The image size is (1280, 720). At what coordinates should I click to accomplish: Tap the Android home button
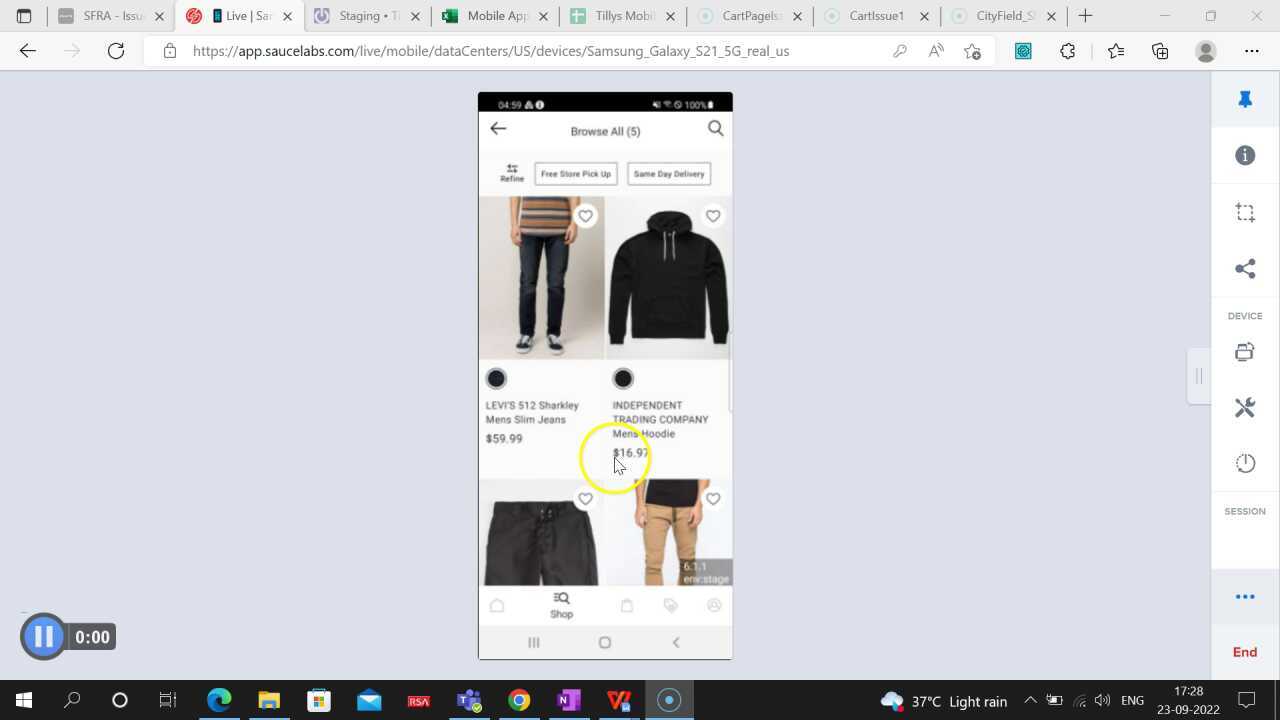coord(605,643)
